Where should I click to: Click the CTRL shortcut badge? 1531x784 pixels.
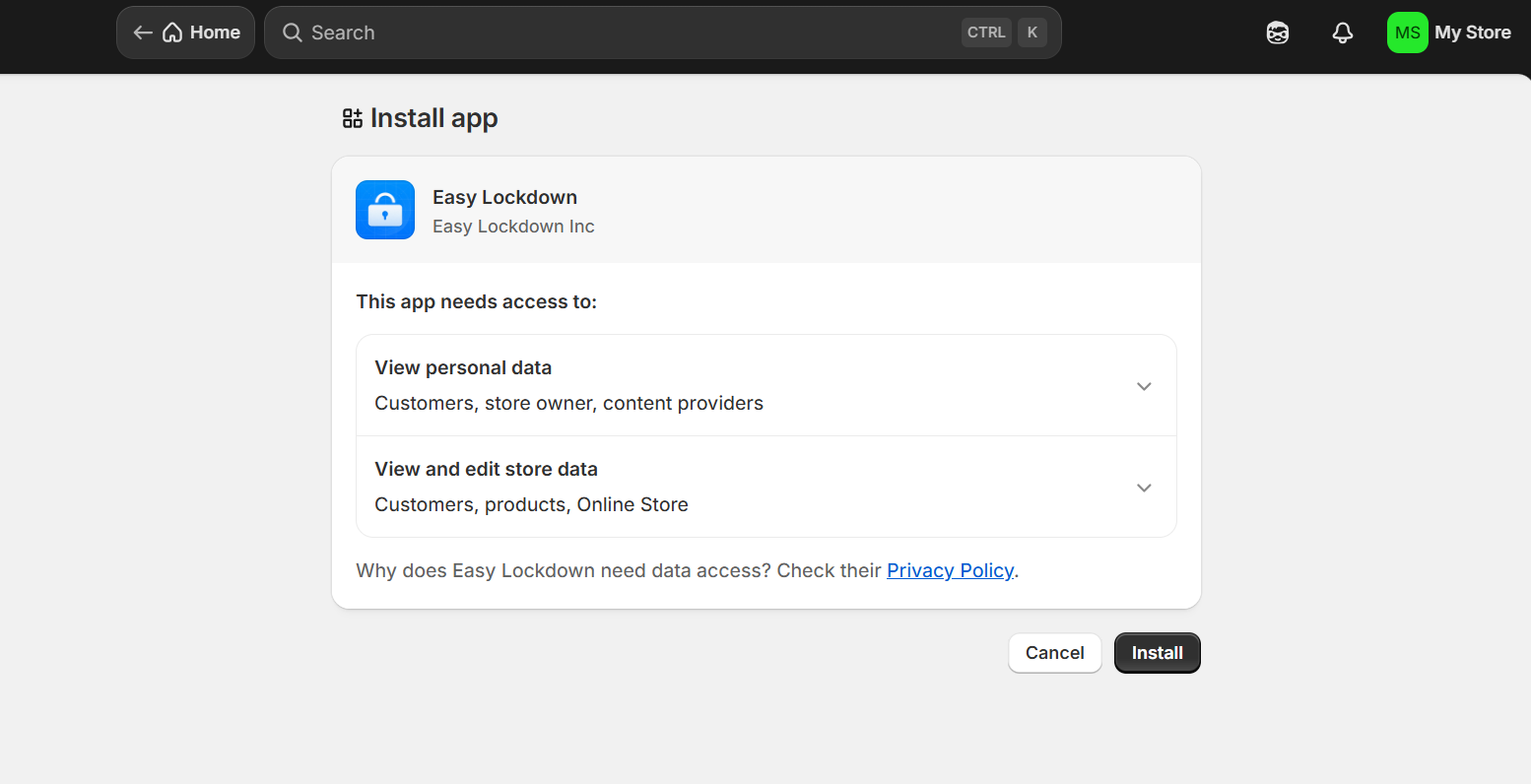click(x=986, y=33)
